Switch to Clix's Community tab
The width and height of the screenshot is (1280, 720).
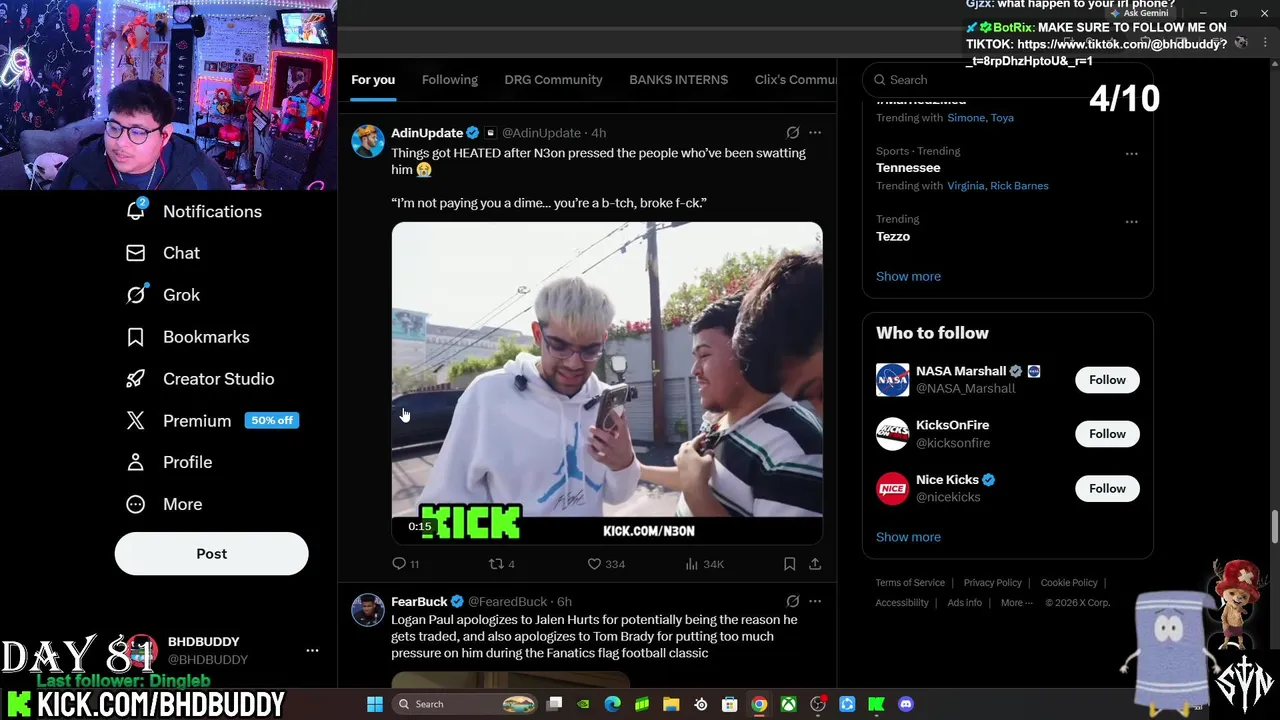[x=795, y=80]
